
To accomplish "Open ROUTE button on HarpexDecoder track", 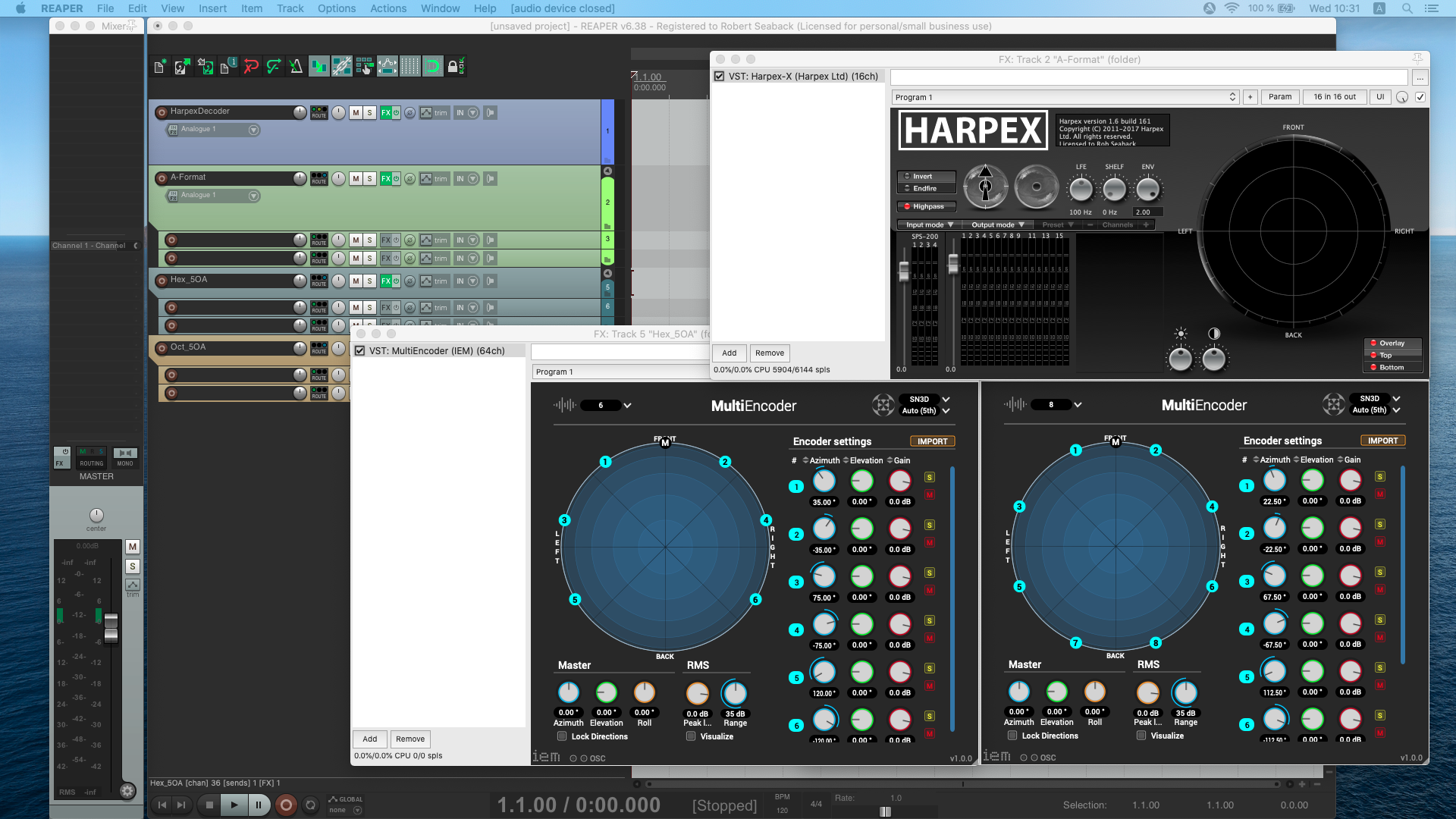I will (319, 112).
